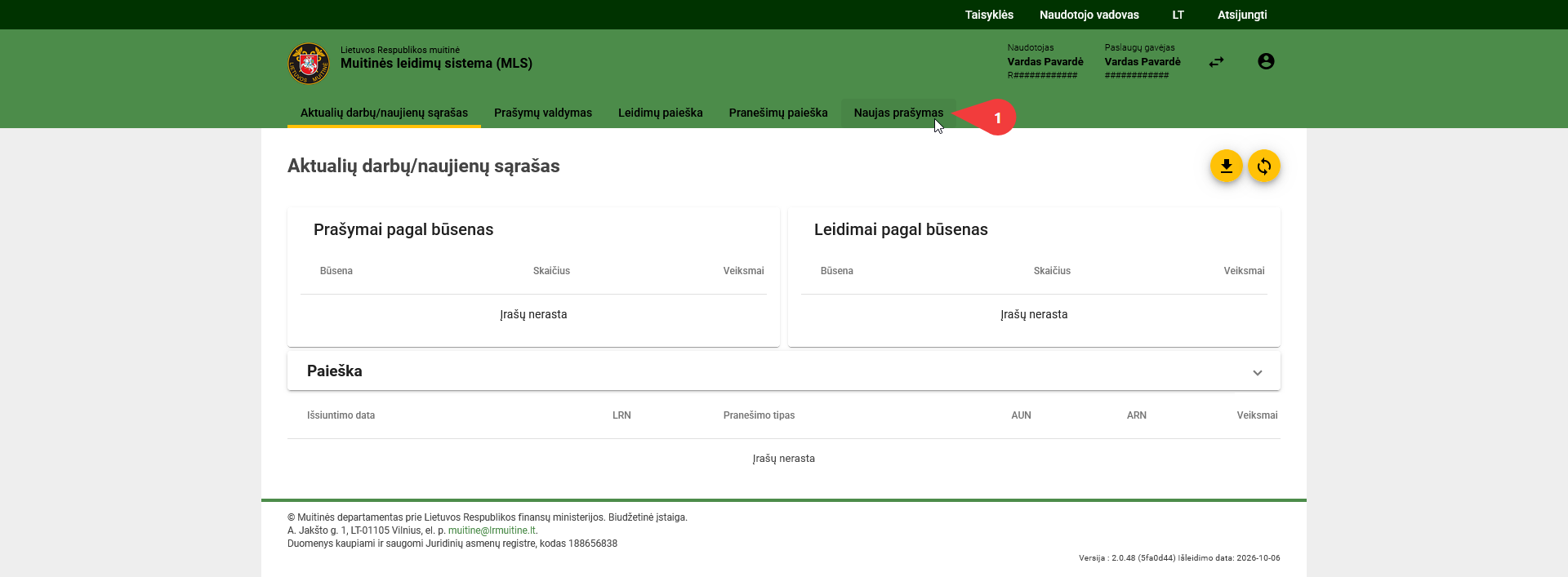Expand the Paieška search panel chevron
The image size is (1568, 577).
point(1258,372)
